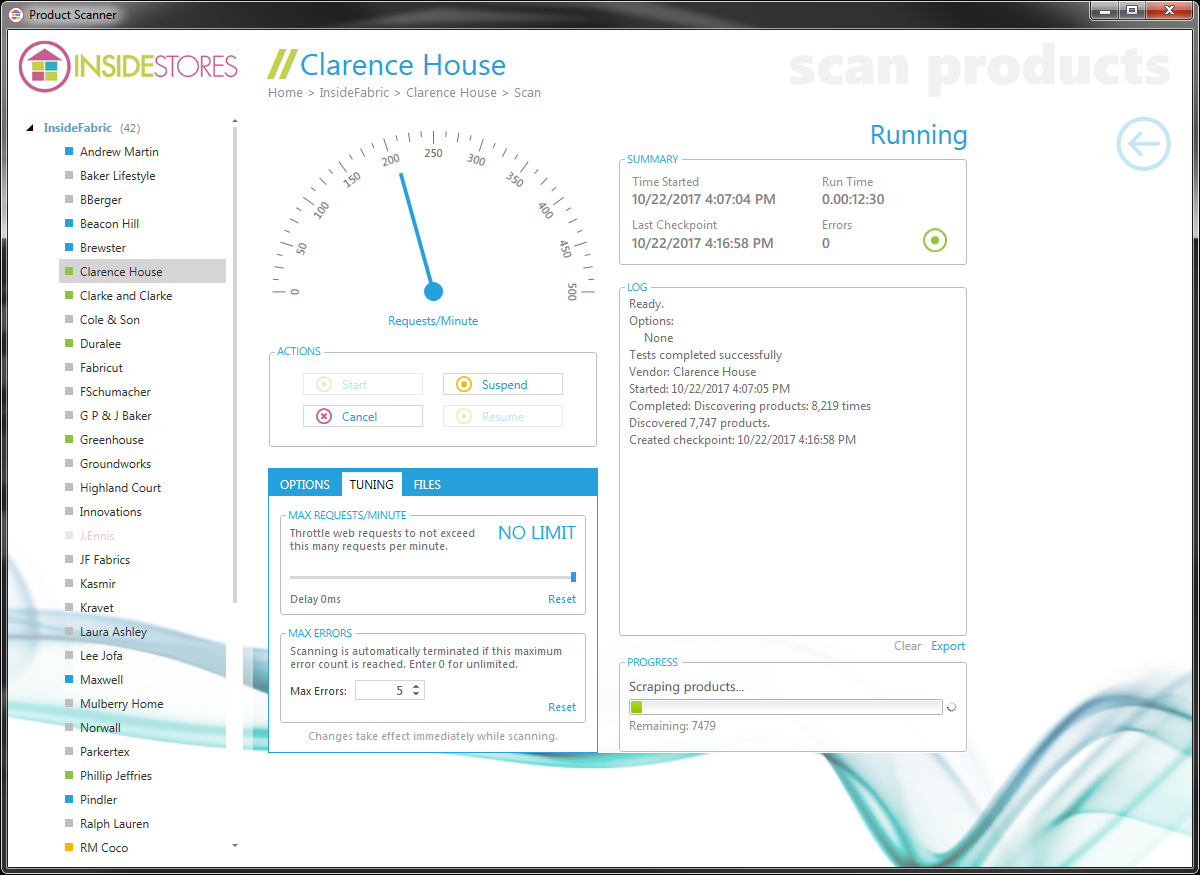1200x875 pixels.
Task: Click the max requests slider track
Action: [430, 577]
